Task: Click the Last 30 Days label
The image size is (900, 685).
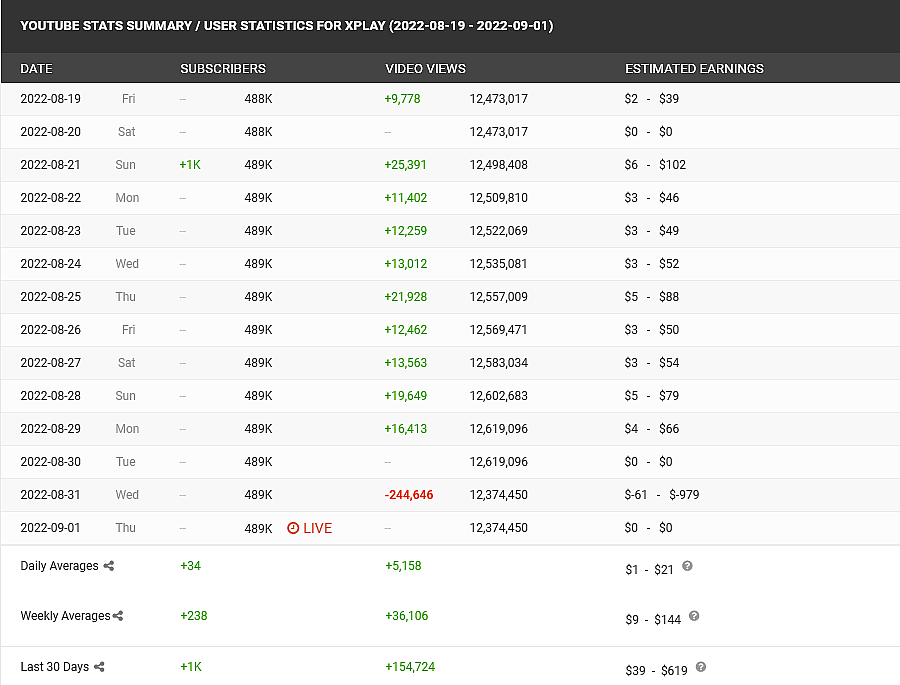Action: click(55, 667)
